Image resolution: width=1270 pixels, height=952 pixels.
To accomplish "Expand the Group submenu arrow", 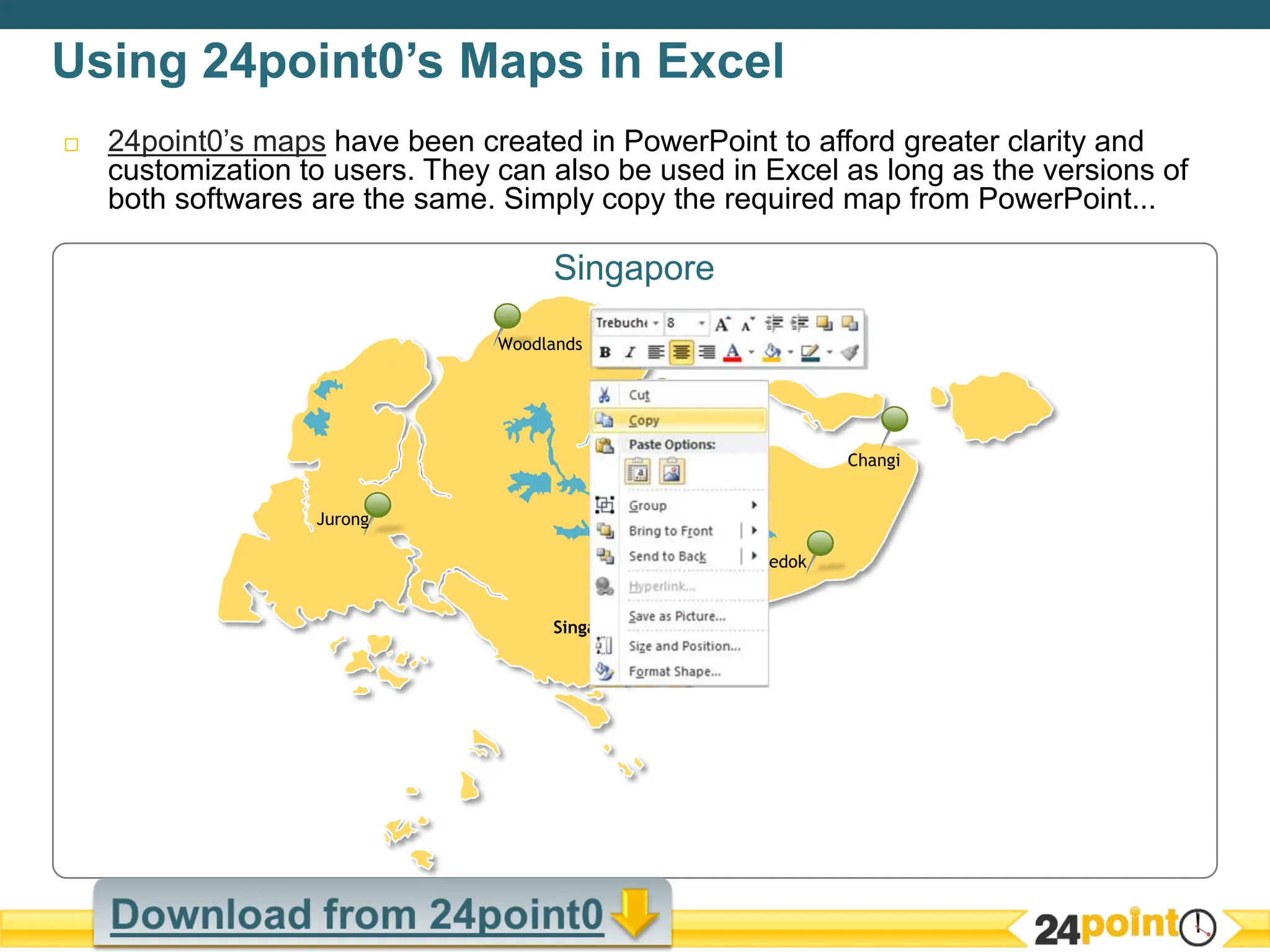I will tap(754, 505).
